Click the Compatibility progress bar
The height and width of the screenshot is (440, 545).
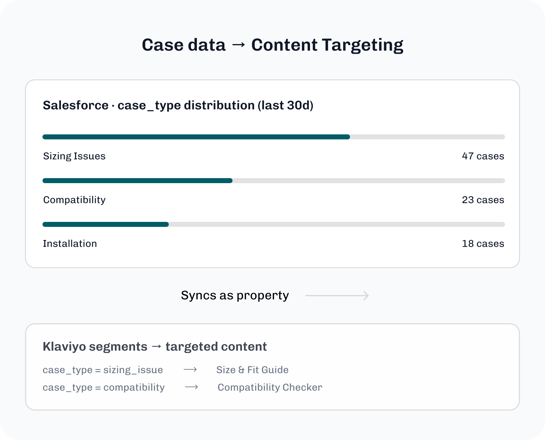pos(274,181)
